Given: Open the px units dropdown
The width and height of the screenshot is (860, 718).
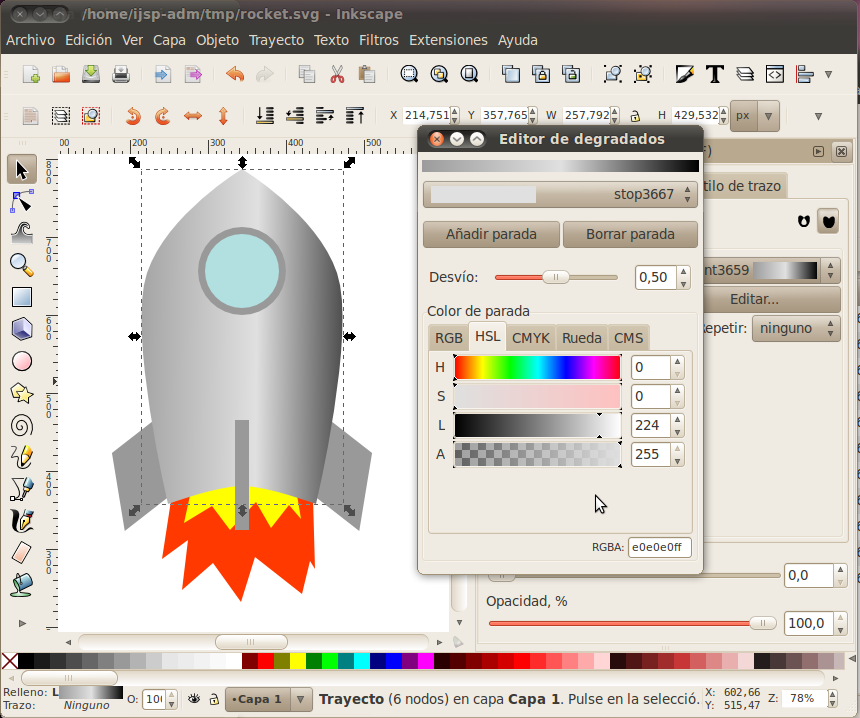Looking at the screenshot, I should point(755,116).
